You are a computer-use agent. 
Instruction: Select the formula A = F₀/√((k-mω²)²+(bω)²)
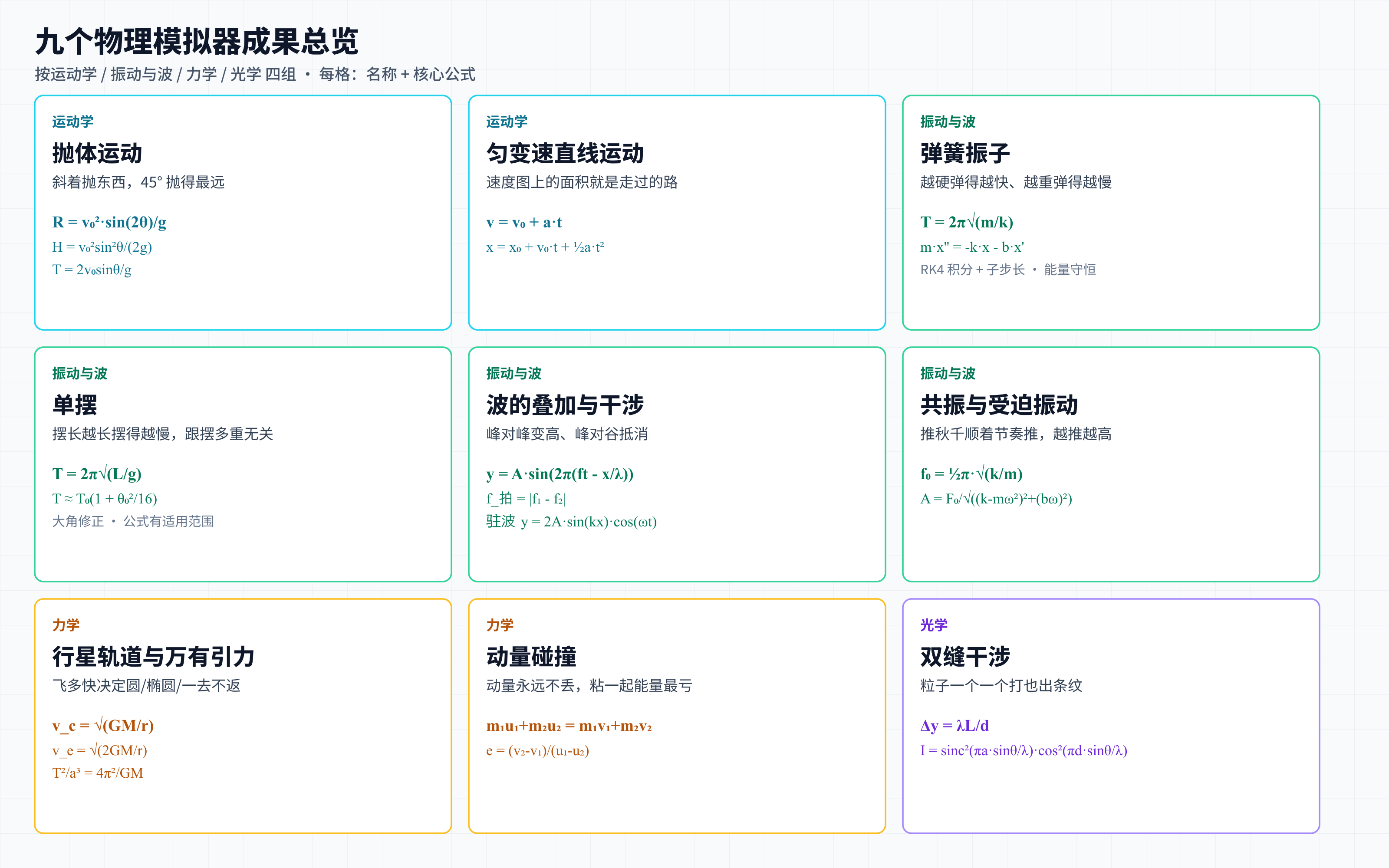click(x=996, y=498)
